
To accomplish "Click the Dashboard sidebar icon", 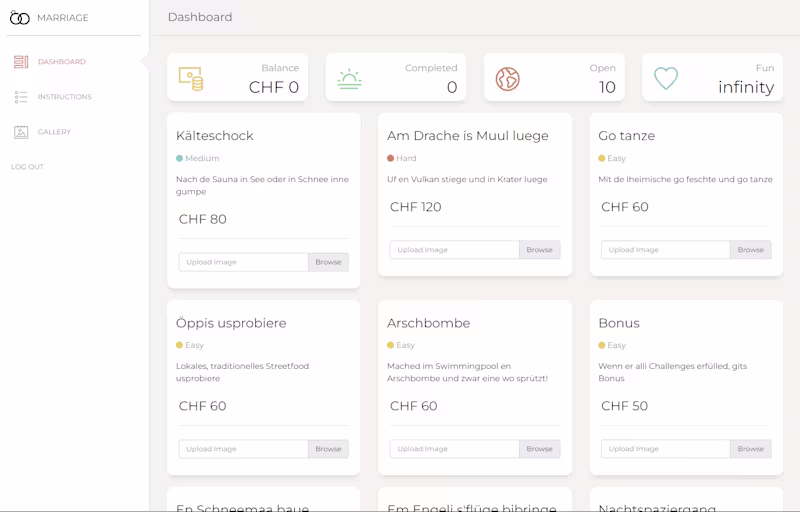I will 21,62.
